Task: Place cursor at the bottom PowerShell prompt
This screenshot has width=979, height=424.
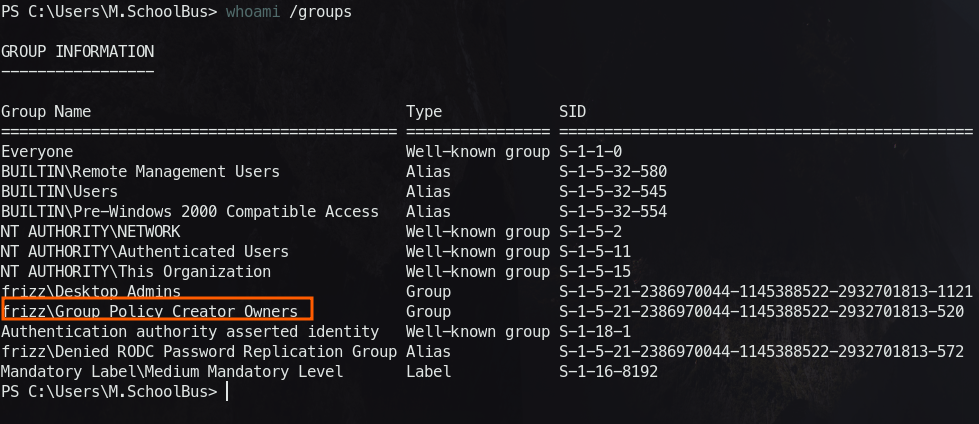Action: (228, 392)
